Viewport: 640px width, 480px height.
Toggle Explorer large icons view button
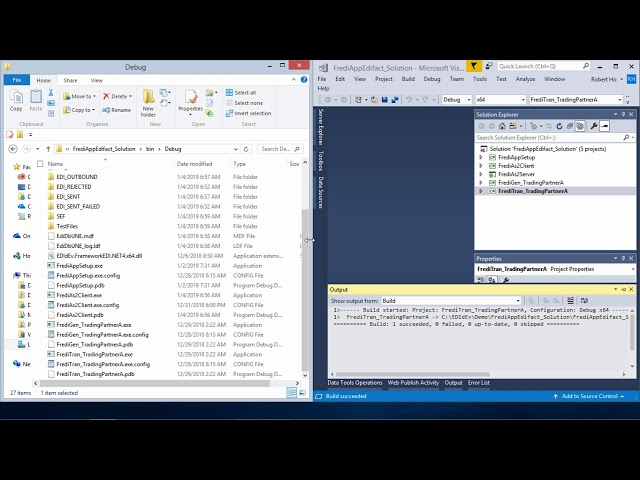click(302, 393)
